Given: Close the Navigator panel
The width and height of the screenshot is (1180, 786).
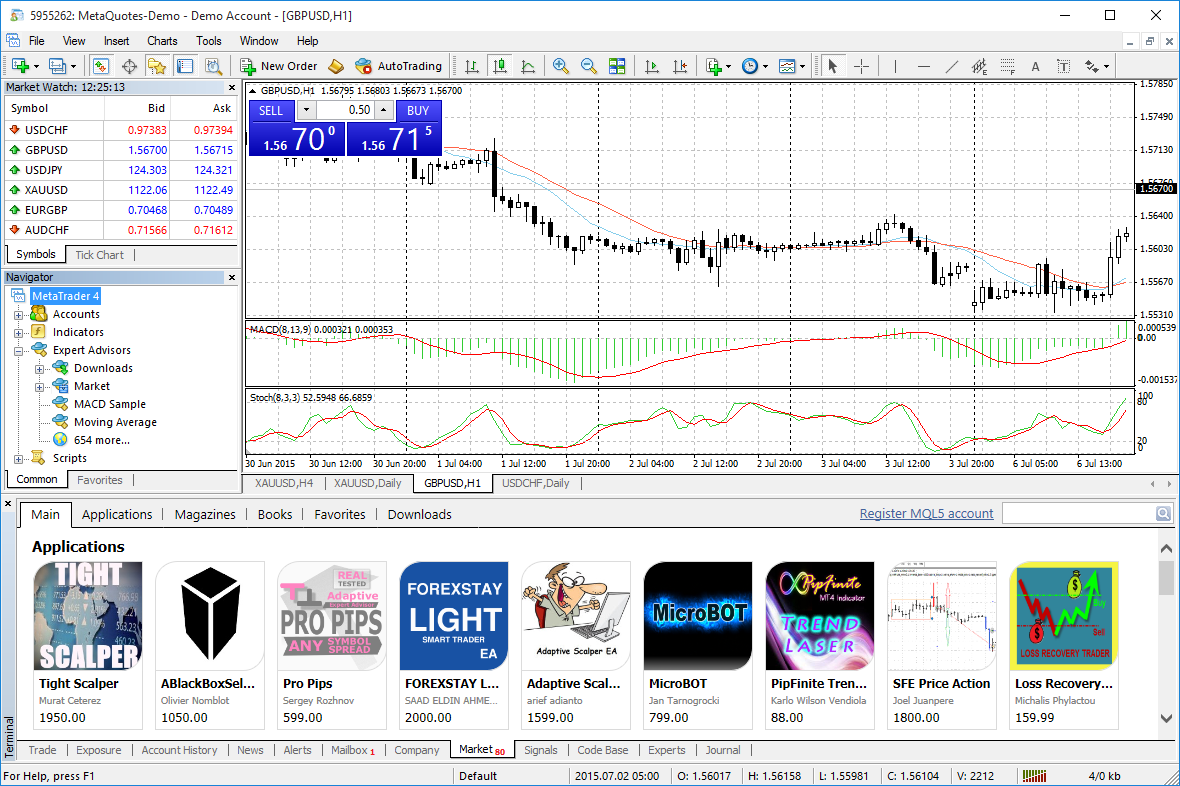Looking at the screenshot, I should tap(232, 277).
